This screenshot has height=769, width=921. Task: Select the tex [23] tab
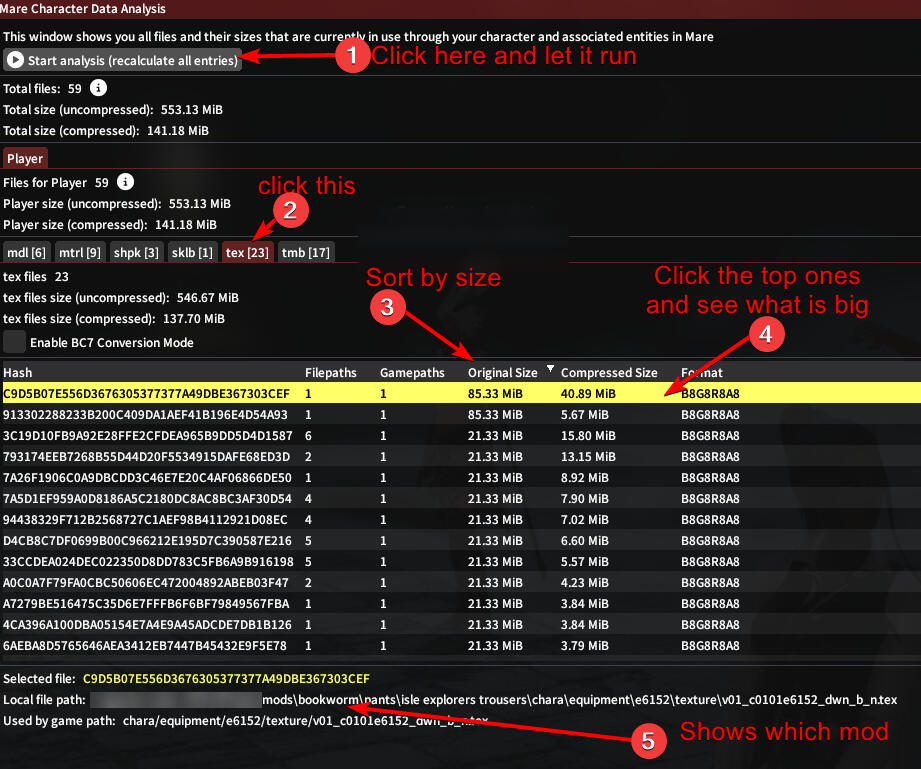click(x=247, y=252)
